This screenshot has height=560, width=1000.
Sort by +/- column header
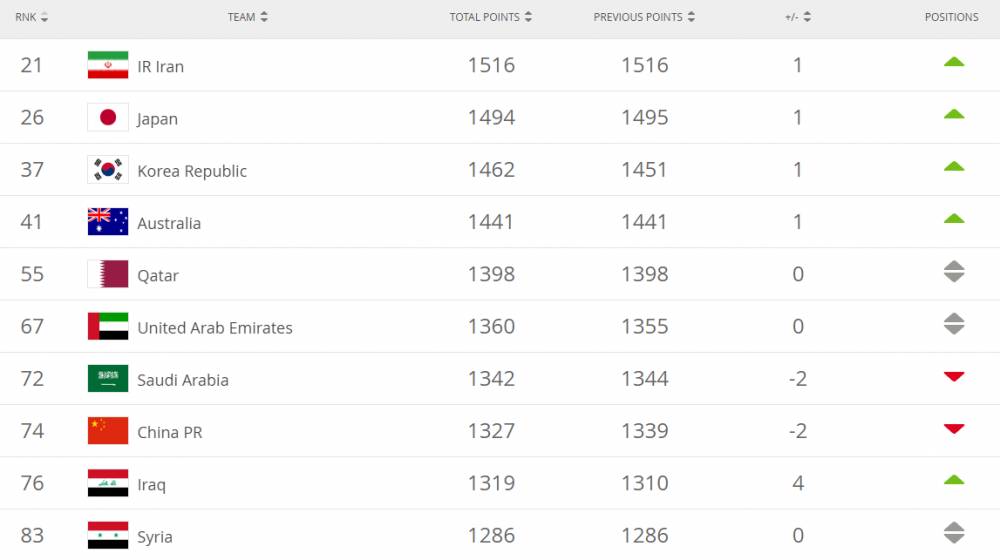click(x=798, y=17)
